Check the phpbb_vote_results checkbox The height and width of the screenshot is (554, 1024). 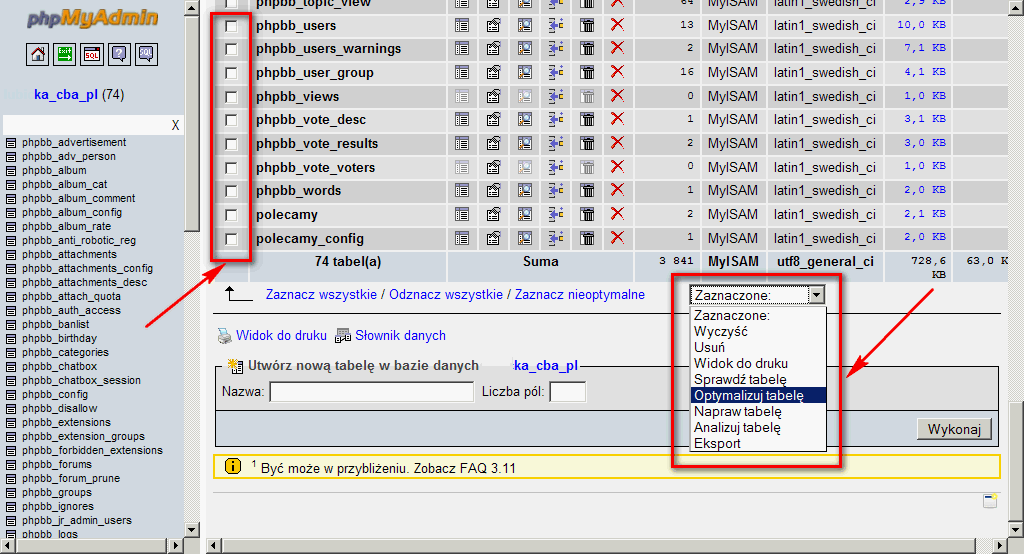(x=231, y=144)
